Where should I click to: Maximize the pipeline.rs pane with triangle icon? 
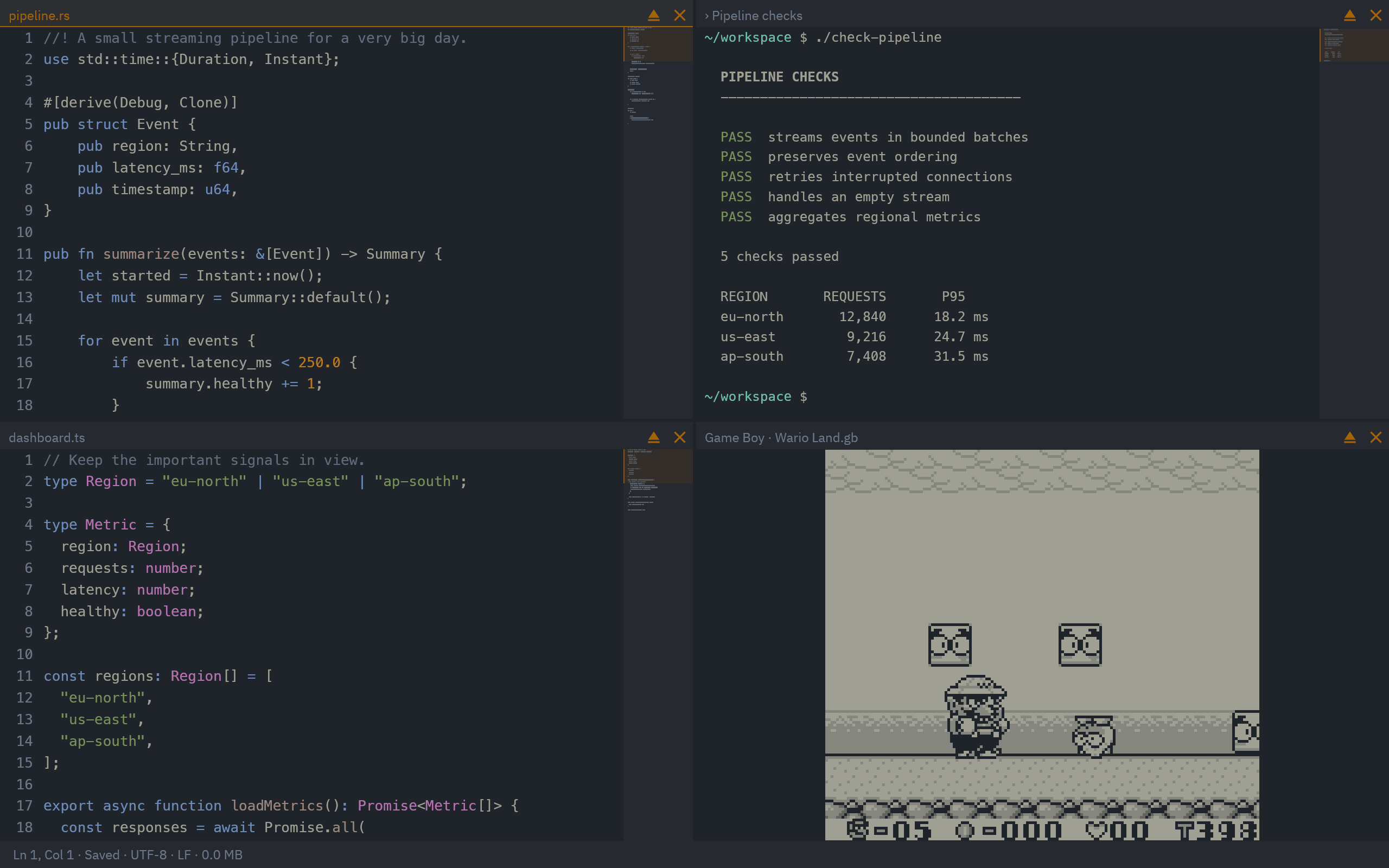(654, 16)
